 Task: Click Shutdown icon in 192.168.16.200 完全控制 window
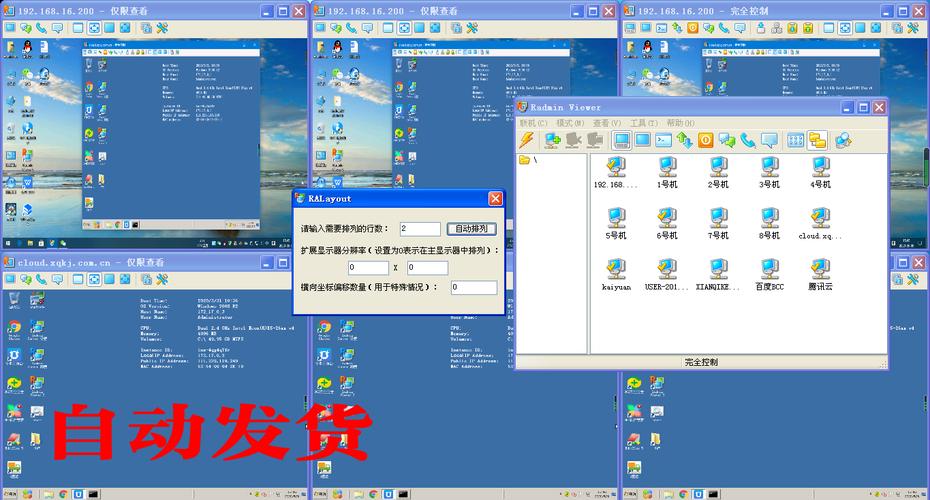[x=692, y=28]
